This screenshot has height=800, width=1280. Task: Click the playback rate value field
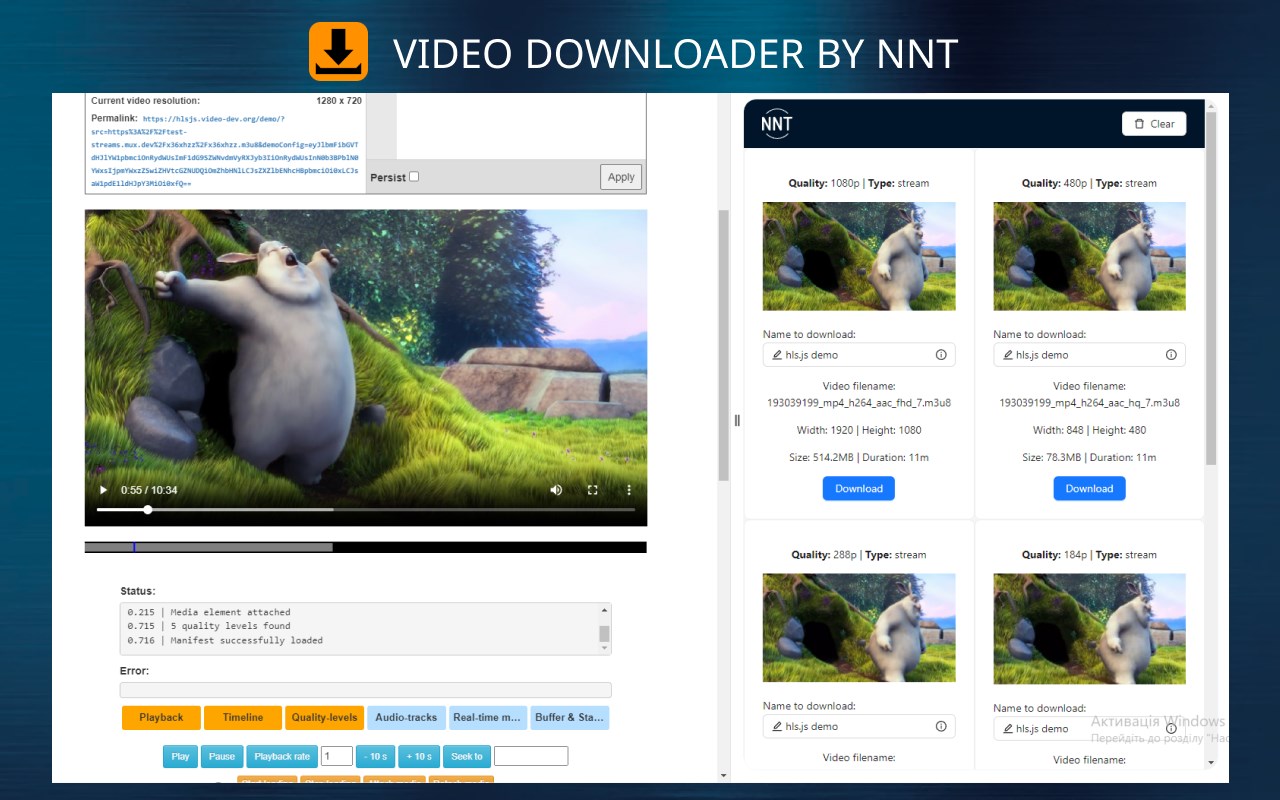(337, 756)
